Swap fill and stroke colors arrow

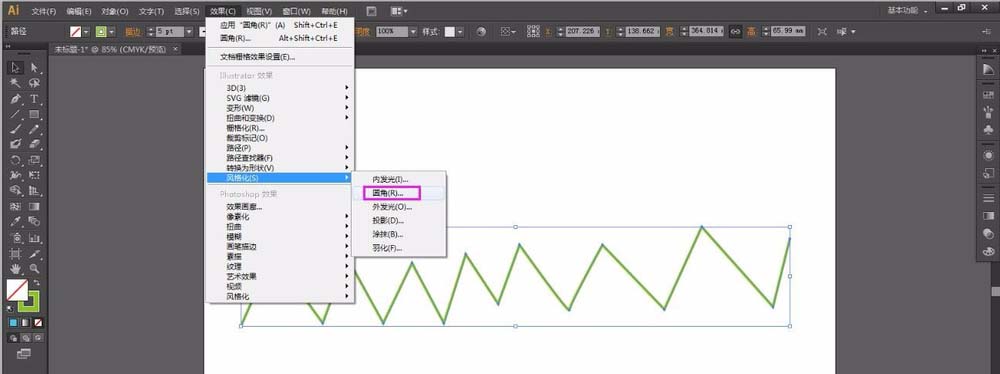[36, 283]
